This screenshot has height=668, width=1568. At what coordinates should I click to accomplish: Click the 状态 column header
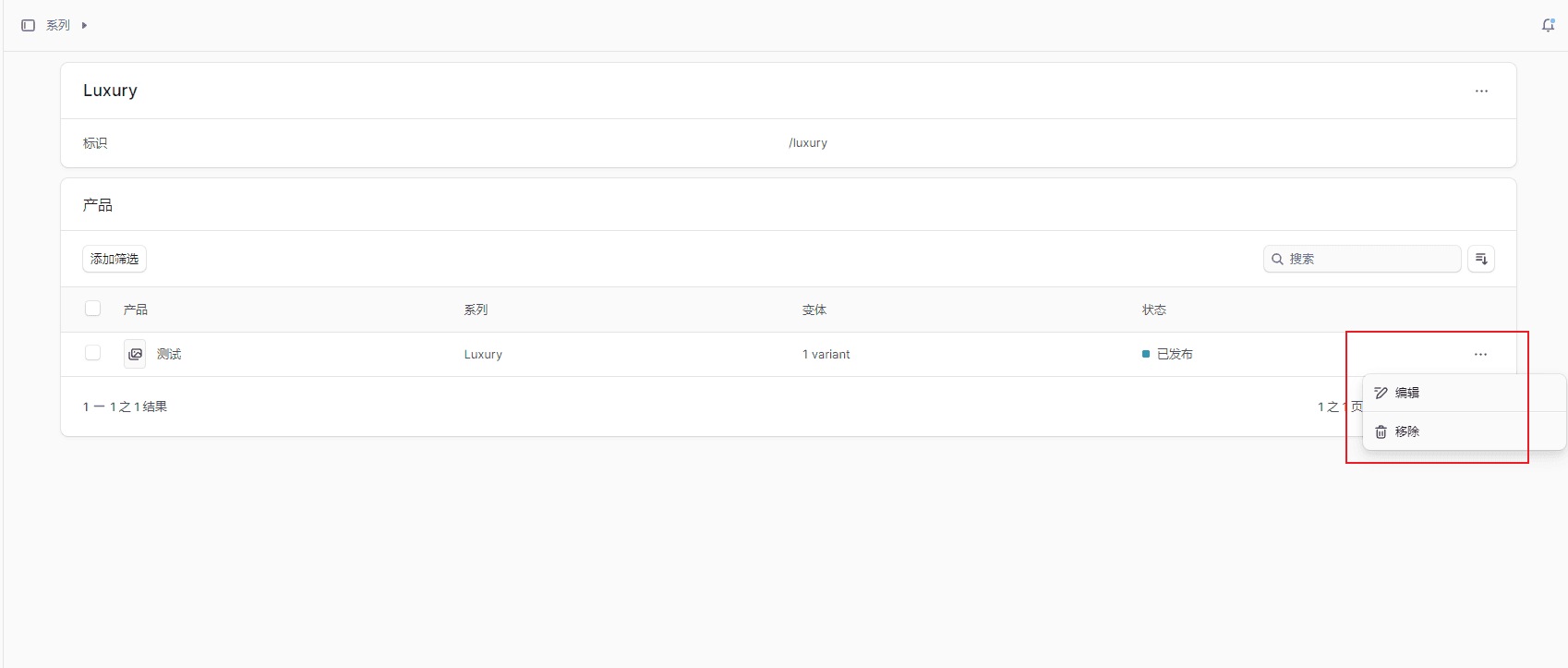pyautogui.click(x=1153, y=310)
